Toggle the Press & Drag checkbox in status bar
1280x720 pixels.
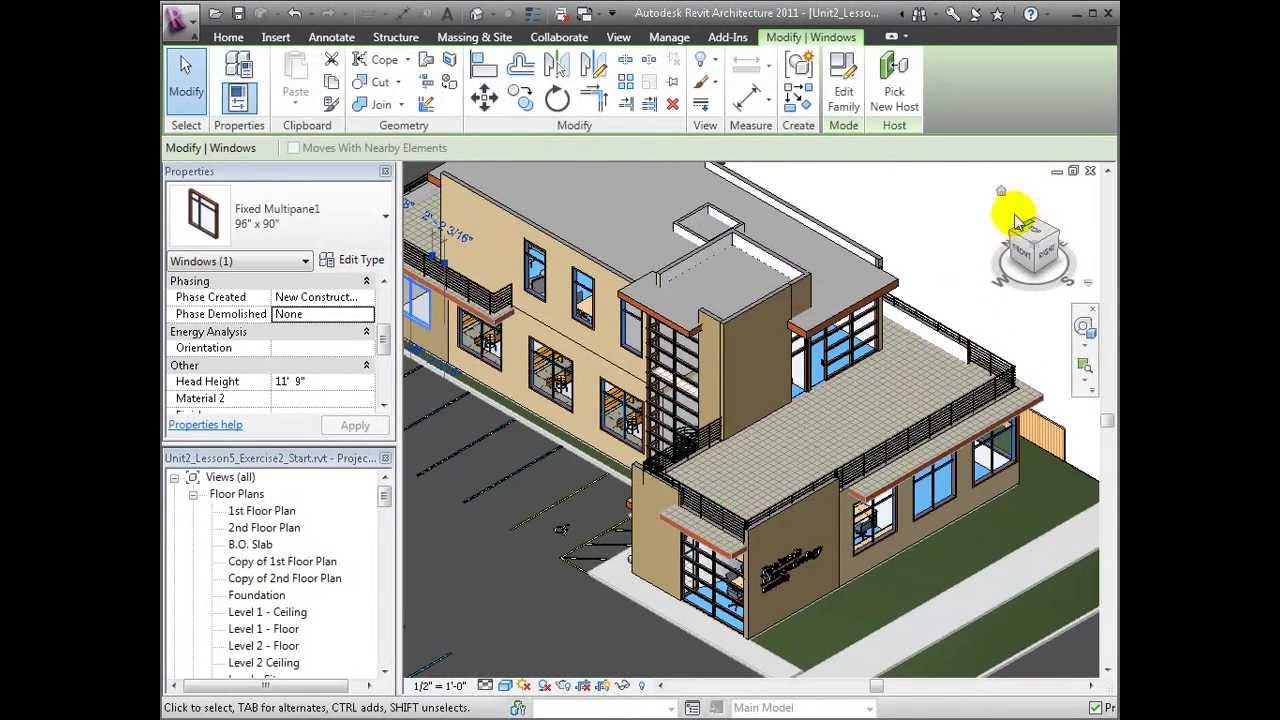pos(1095,708)
